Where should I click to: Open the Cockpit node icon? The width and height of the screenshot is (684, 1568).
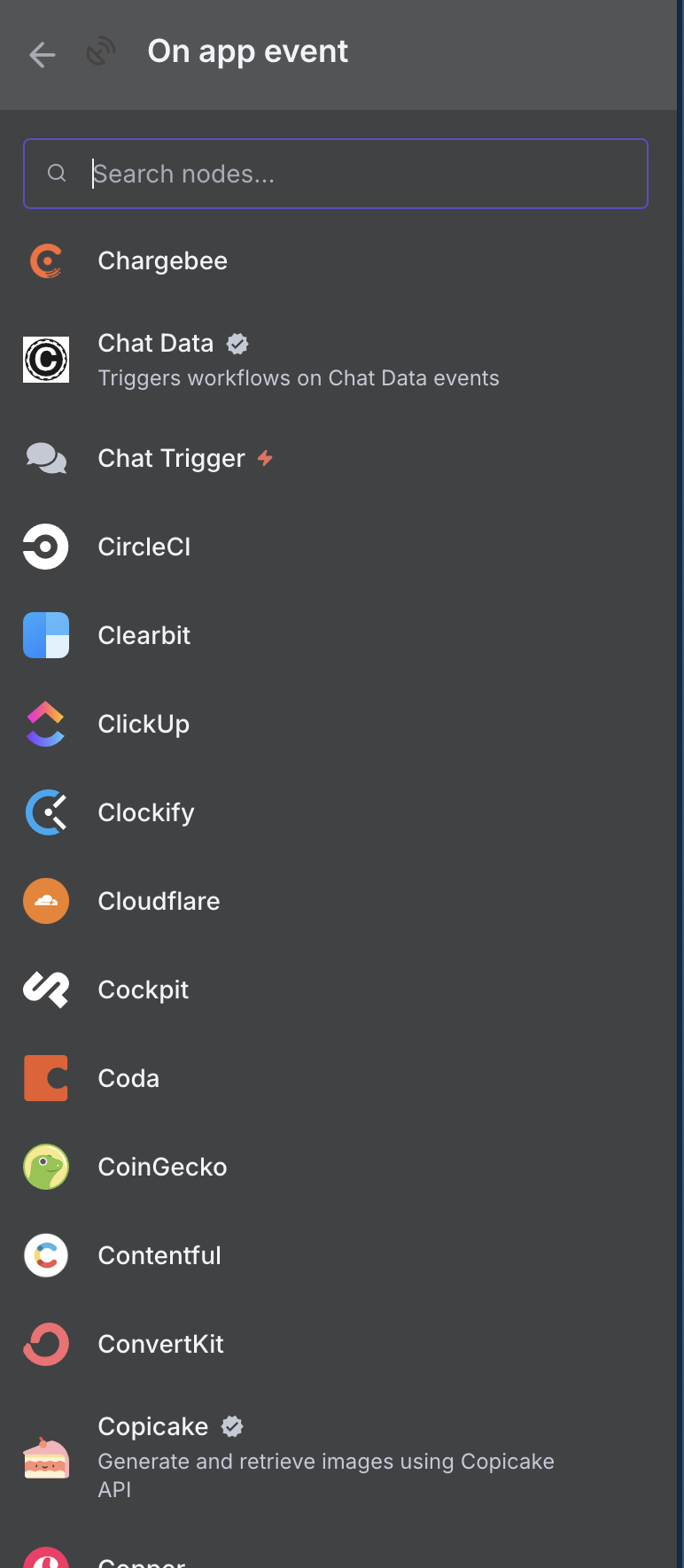coord(46,990)
